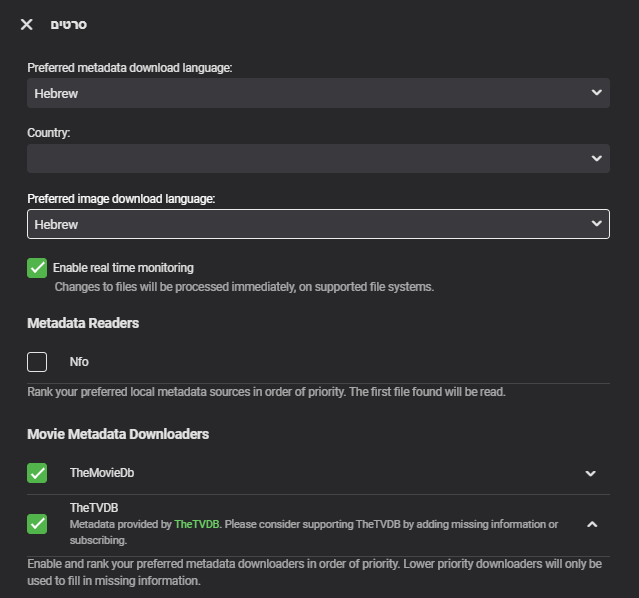
Task: Click the Country field's chevron arrow
Action: click(x=596, y=158)
